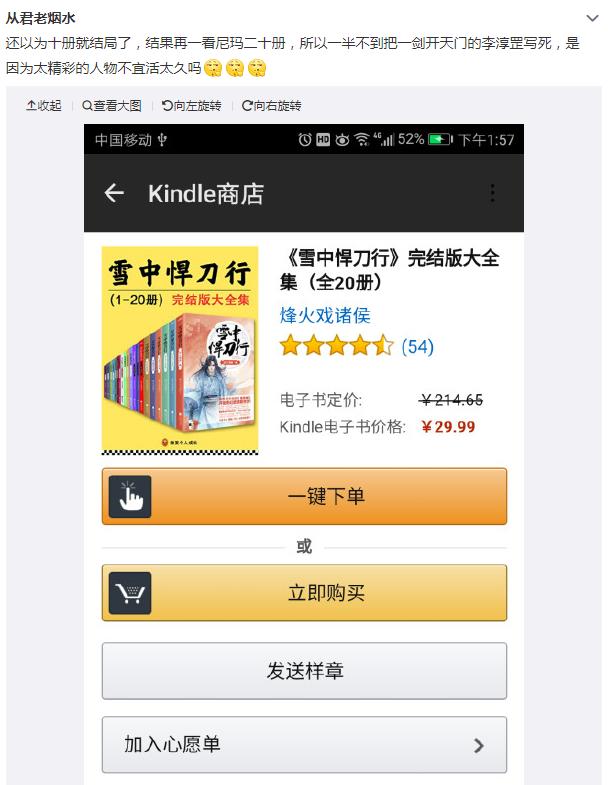Open 查看大图 to view larger image
This screenshot has width=608, height=785.
pos(112,106)
